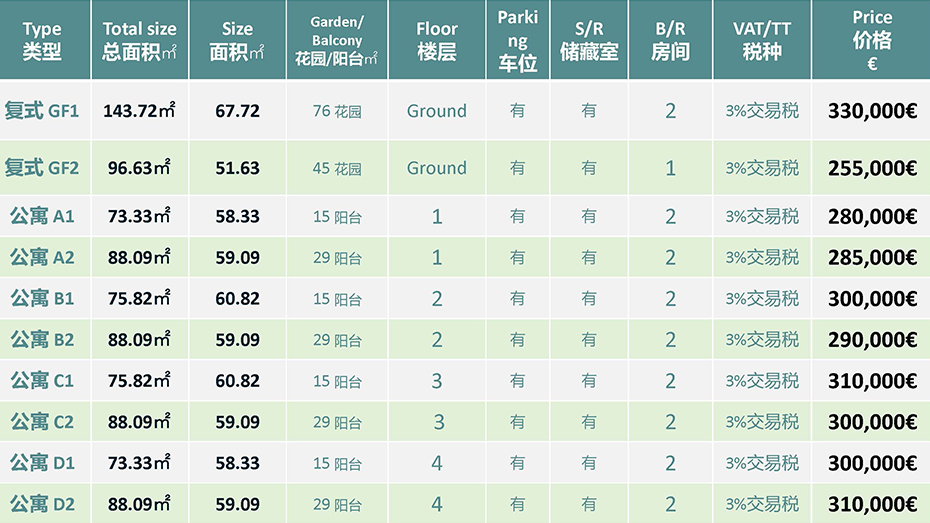
Task: Select the 公寓 B1 type cell
Action: (42, 298)
